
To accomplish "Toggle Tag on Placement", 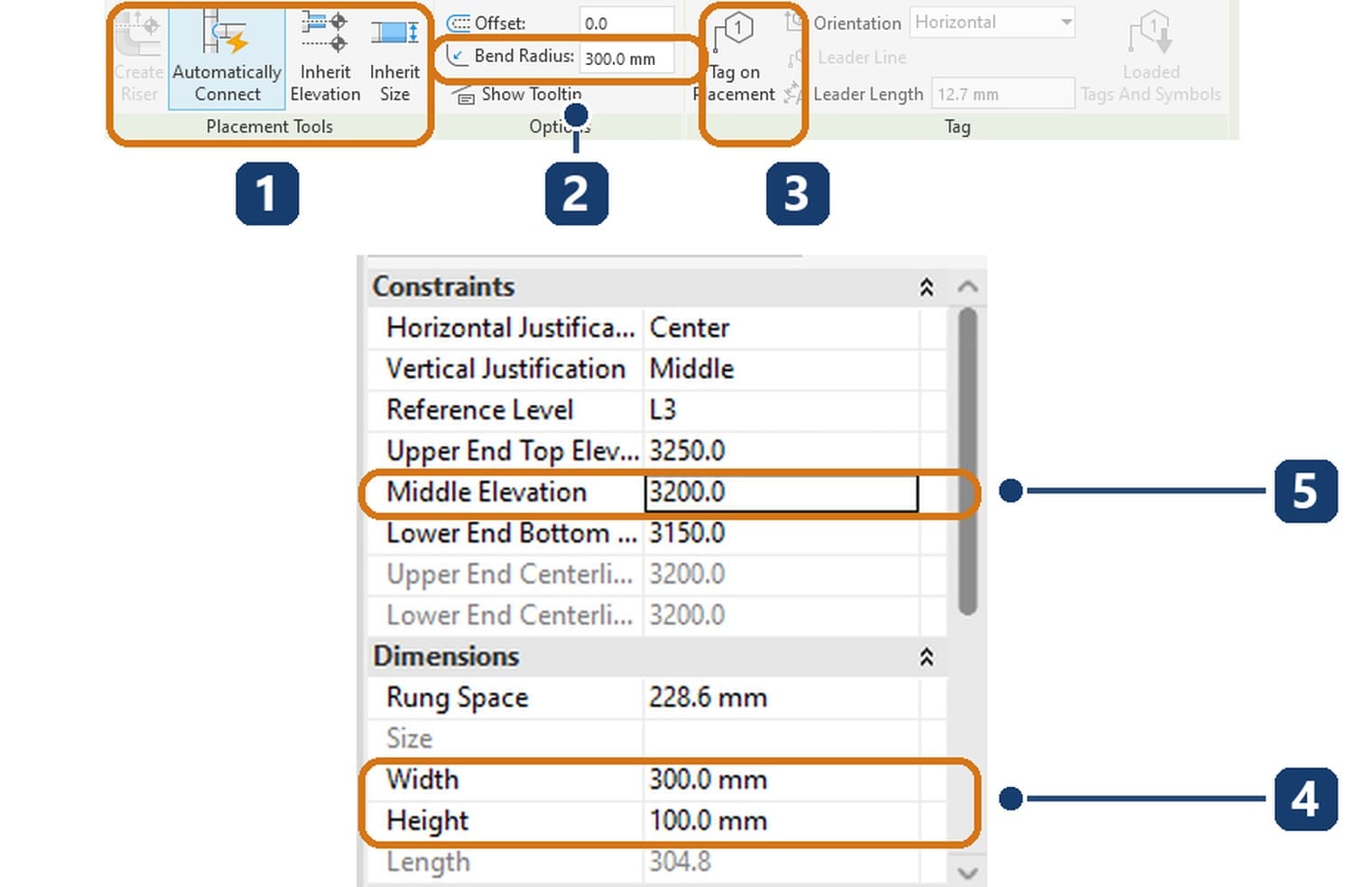I will [x=737, y=56].
